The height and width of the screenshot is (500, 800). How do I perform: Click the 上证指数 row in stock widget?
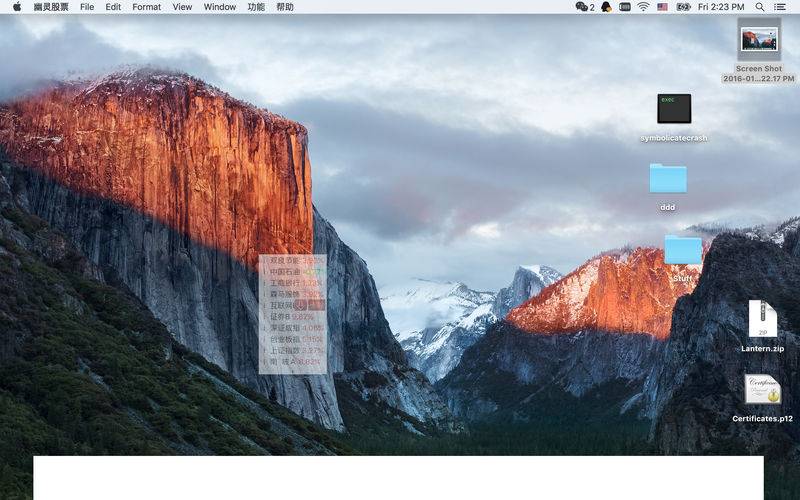[x=295, y=350]
